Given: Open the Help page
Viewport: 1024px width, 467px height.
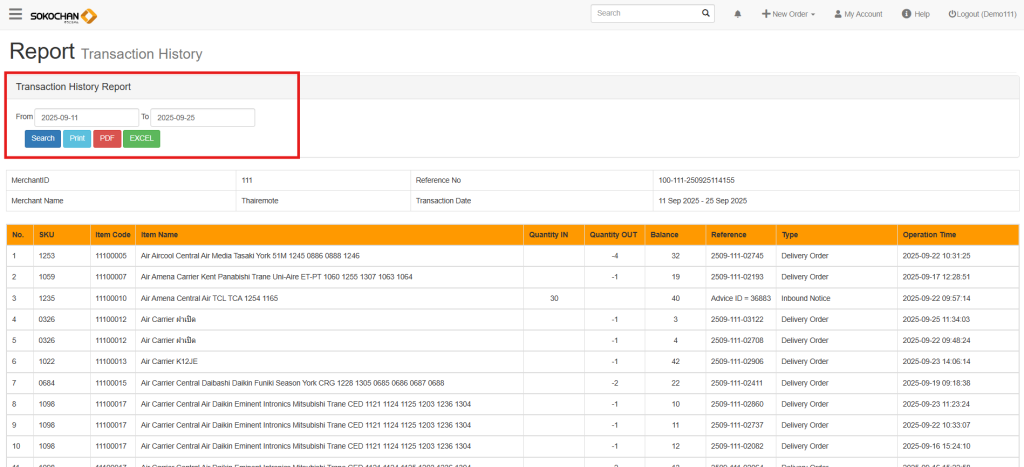Looking at the screenshot, I should 915,14.
